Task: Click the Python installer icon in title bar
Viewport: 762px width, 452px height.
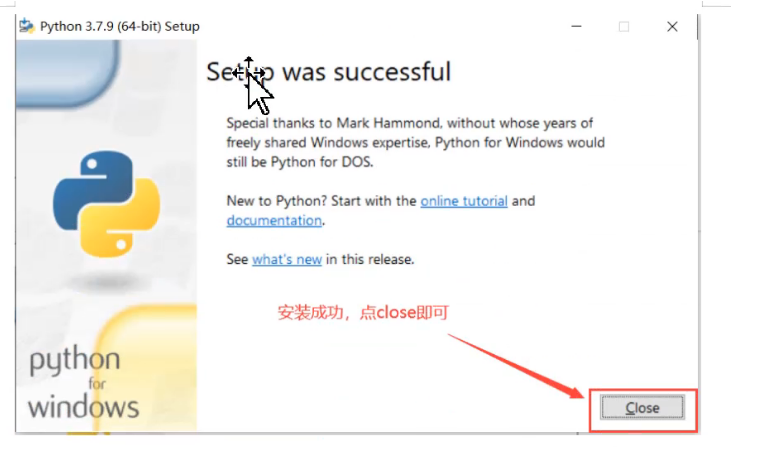Action: click(x=27, y=26)
